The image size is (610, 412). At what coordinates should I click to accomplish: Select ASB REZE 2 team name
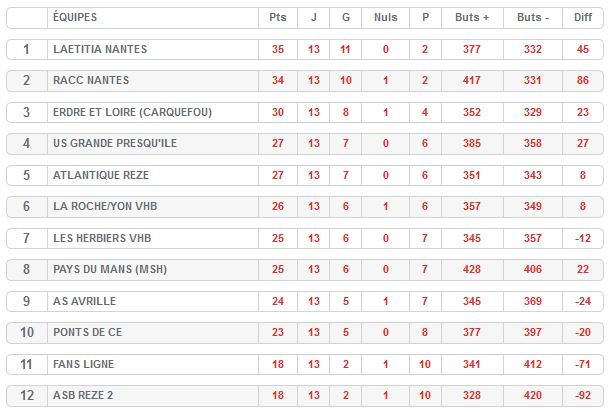83,396
